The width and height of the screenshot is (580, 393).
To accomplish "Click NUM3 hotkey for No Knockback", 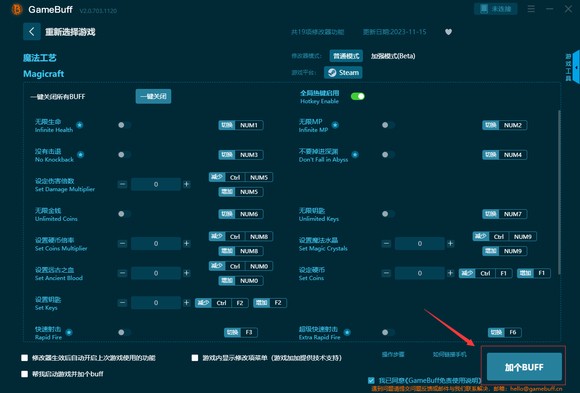I will [x=241, y=155].
